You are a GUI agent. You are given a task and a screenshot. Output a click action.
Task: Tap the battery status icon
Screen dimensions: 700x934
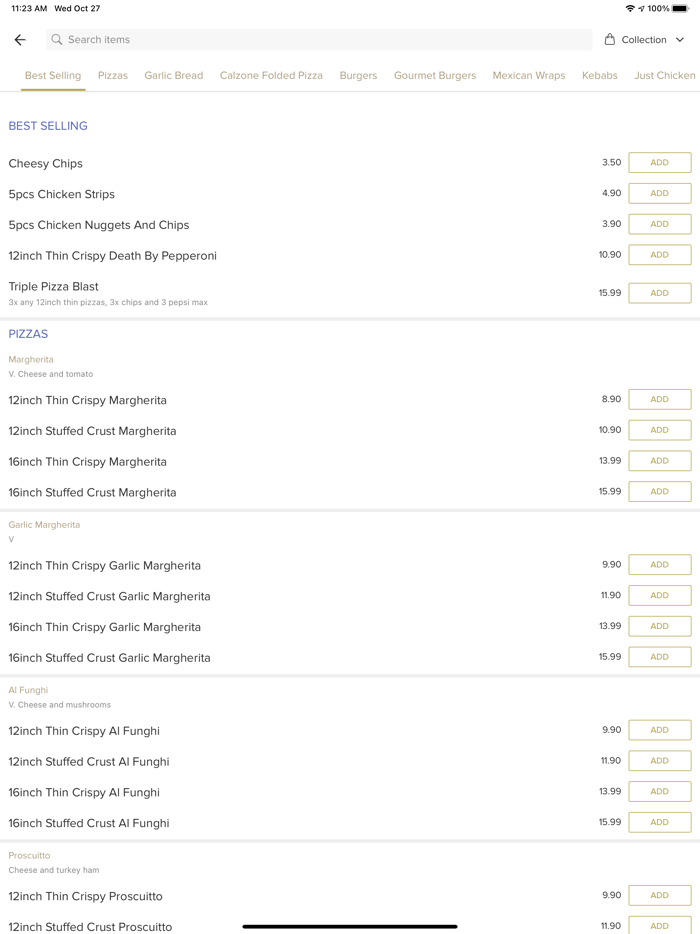[x=680, y=8]
